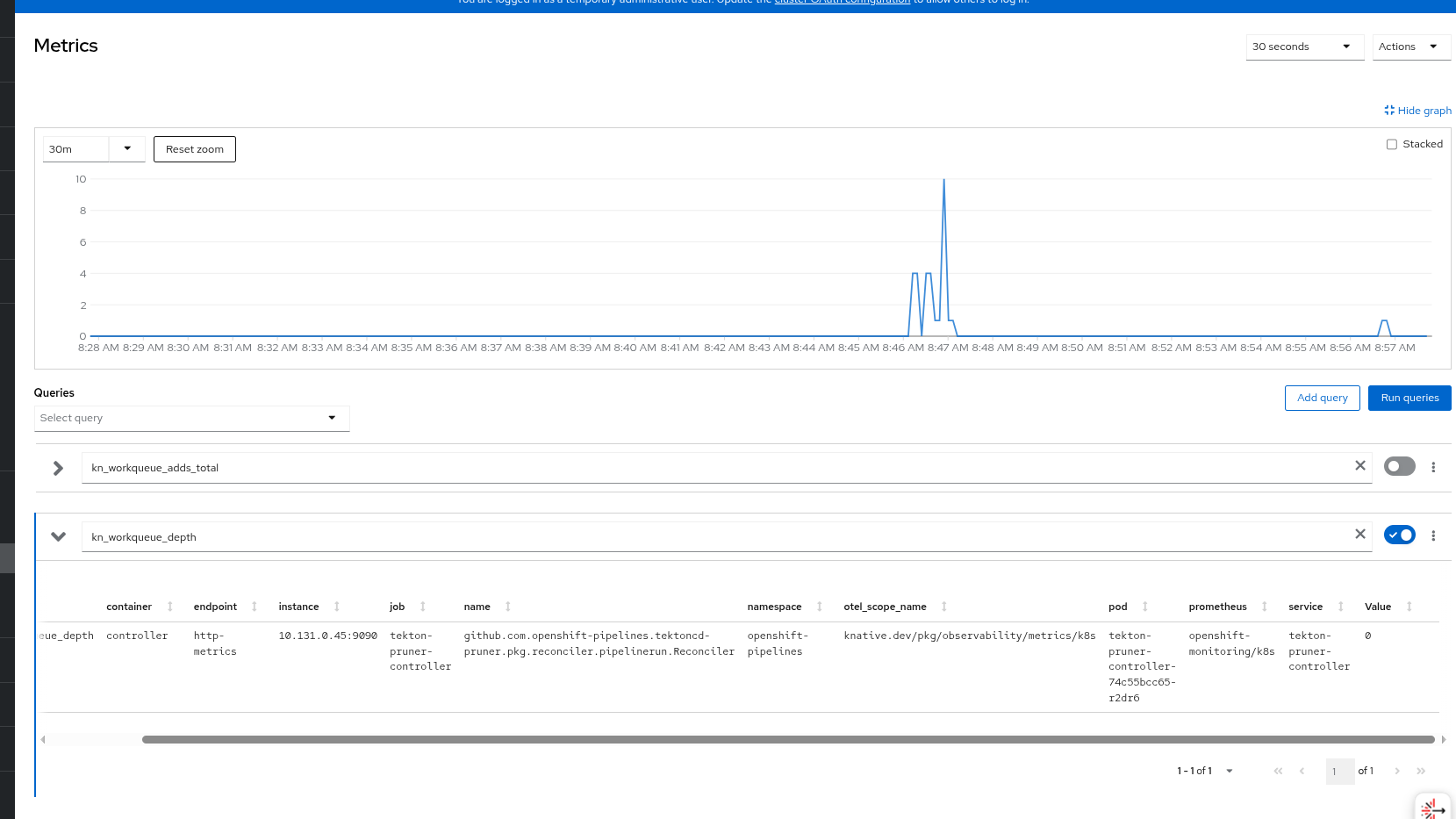Expand the kn_workqueue_adds_total query row
This screenshot has height=819, width=1456.
(58, 468)
